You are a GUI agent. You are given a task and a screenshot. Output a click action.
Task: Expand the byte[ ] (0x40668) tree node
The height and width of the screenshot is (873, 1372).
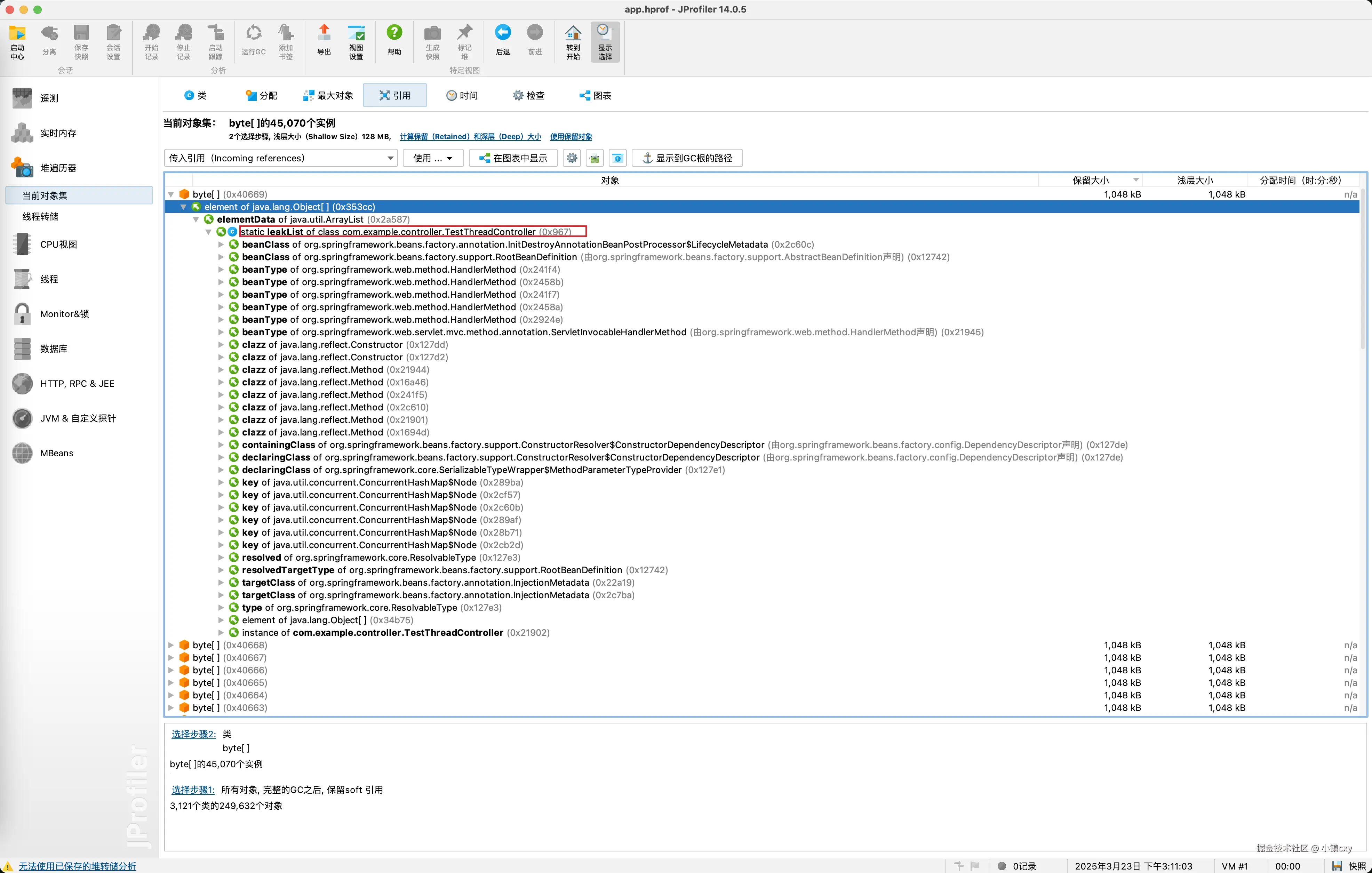pos(171,645)
